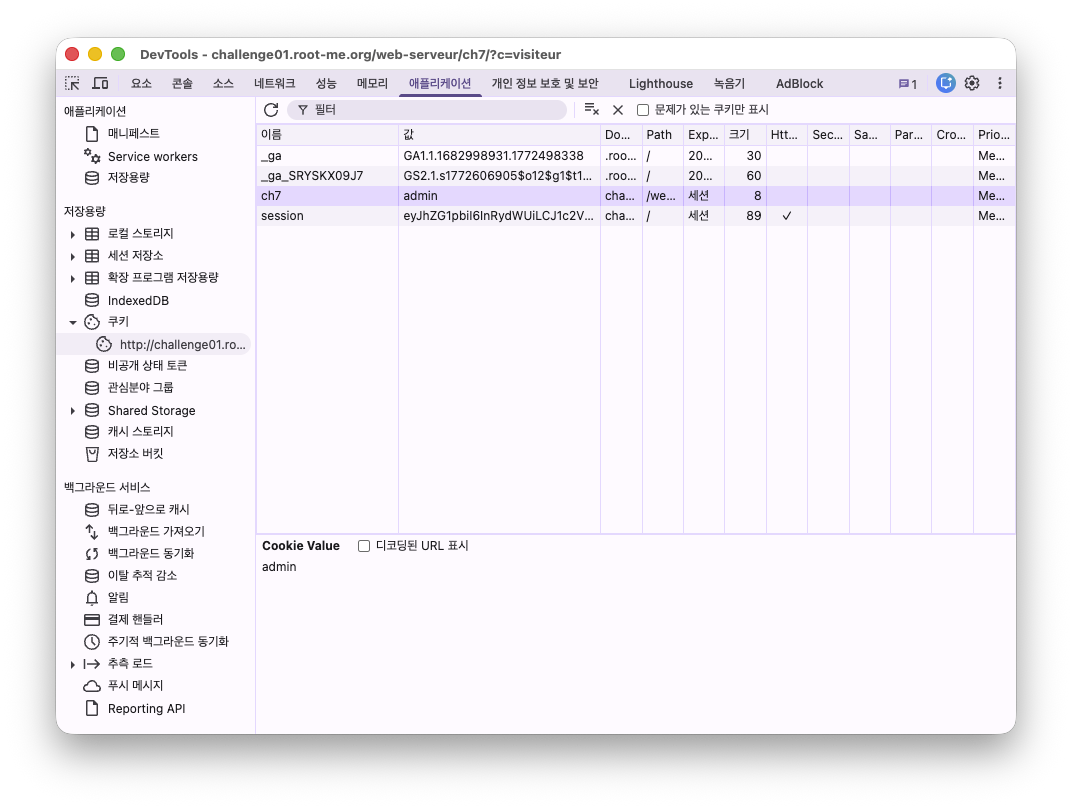
Task: Open DevTools settings gear
Action: 972,83
